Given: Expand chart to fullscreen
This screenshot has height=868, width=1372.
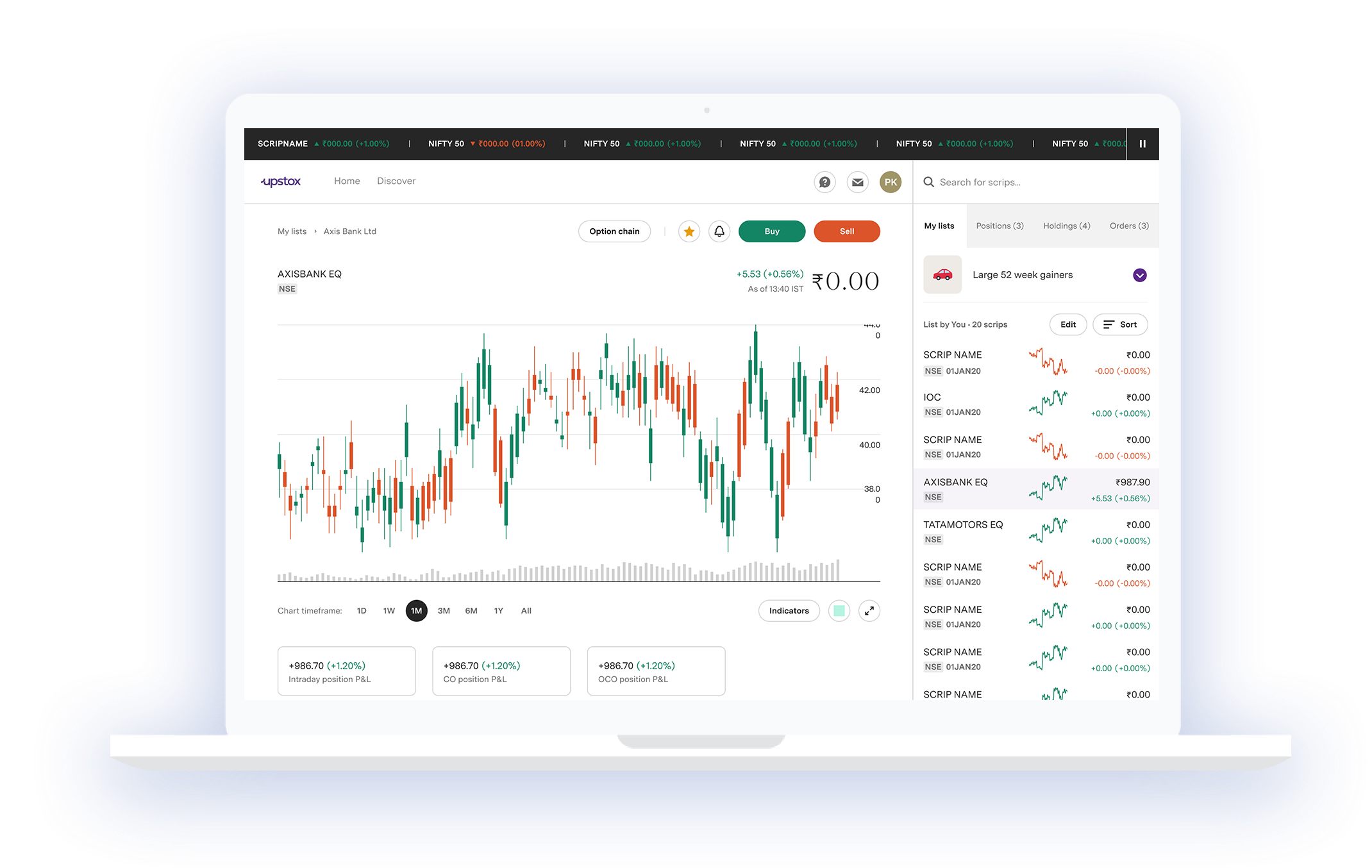Looking at the screenshot, I should [x=869, y=611].
